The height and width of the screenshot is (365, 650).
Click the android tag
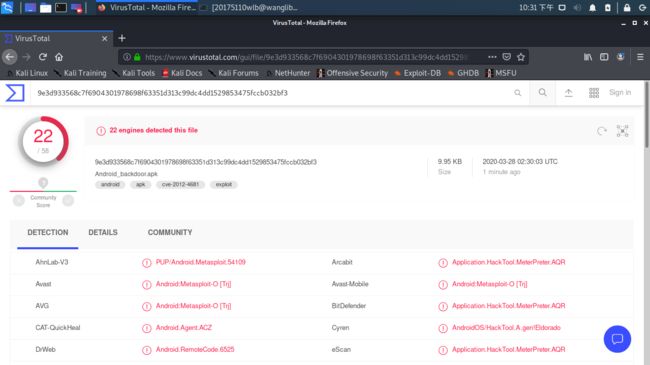click(110, 184)
